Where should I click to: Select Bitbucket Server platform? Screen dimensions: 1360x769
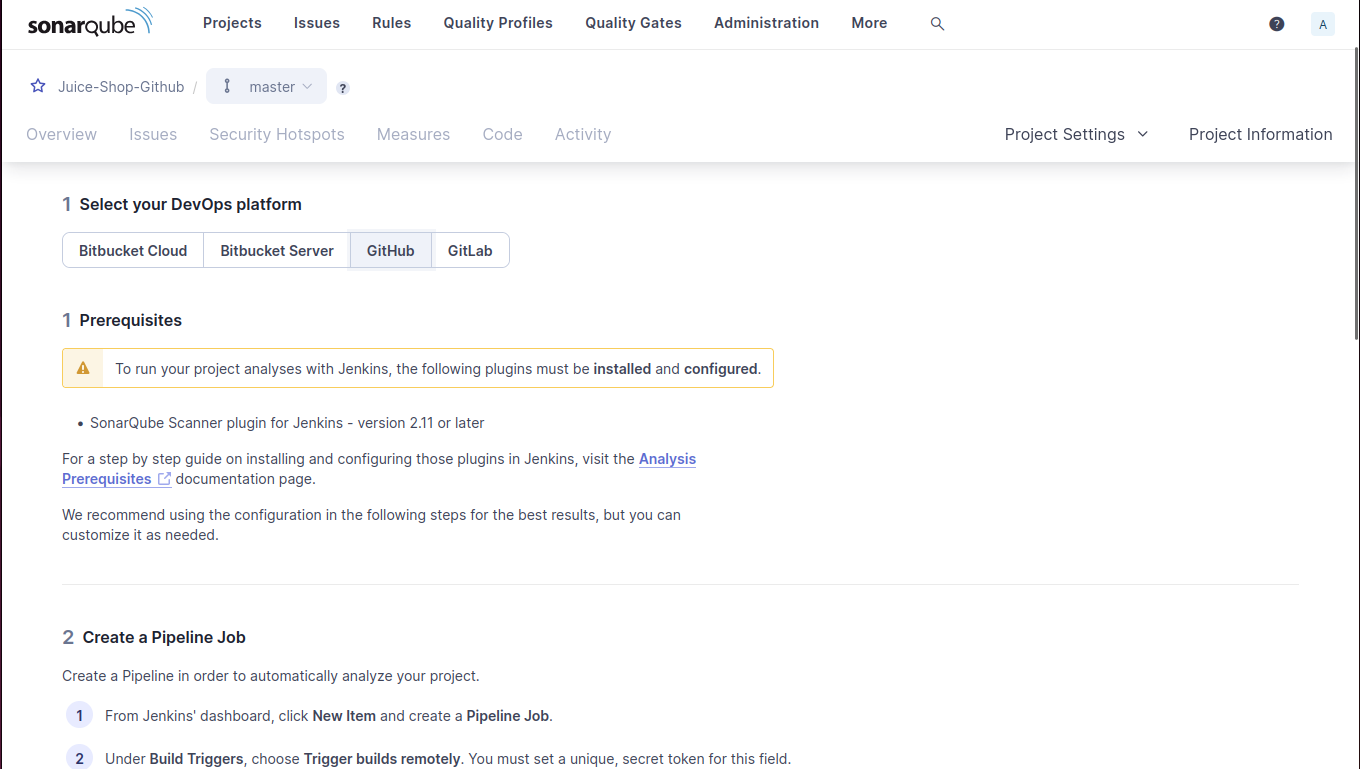coord(276,250)
